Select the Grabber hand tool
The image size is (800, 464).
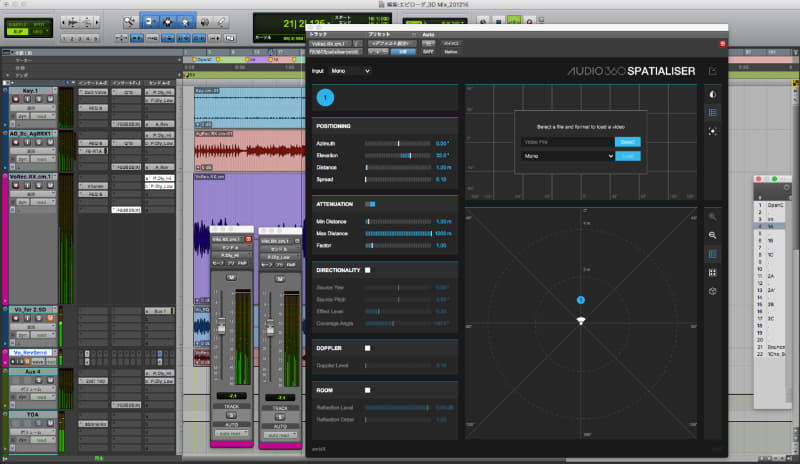(186, 21)
